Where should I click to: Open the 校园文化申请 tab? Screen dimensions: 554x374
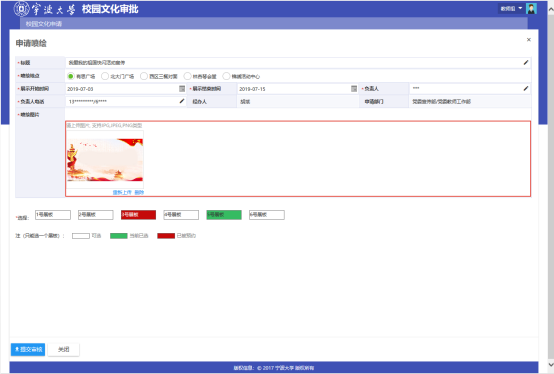pos(44,24)
